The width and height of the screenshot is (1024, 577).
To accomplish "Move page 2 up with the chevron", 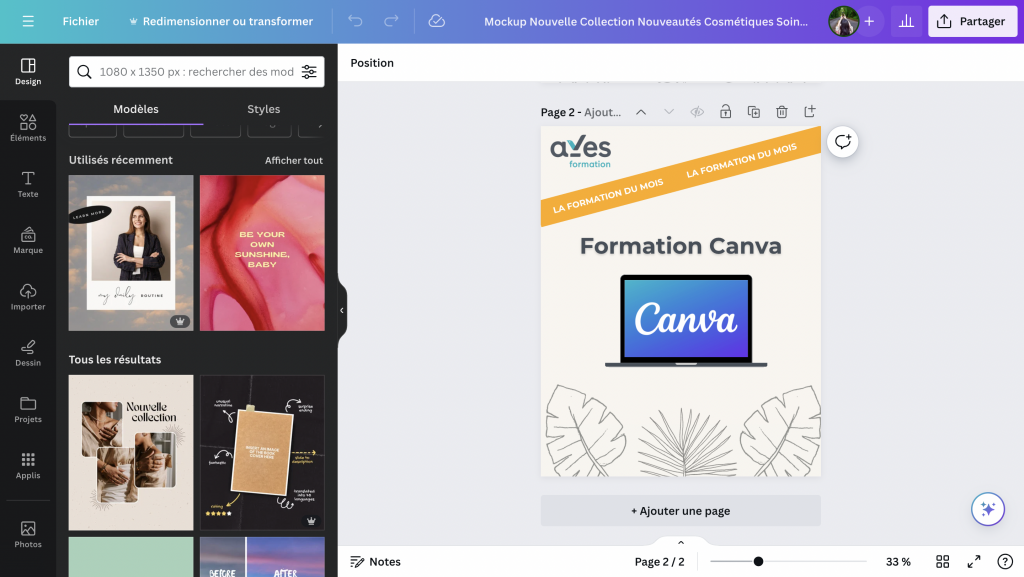I will [641, 112].
